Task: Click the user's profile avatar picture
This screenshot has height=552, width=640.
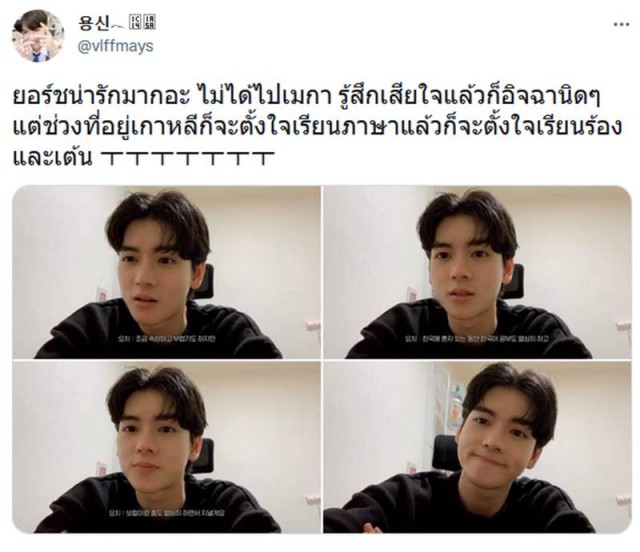Action: pos(38,36)
